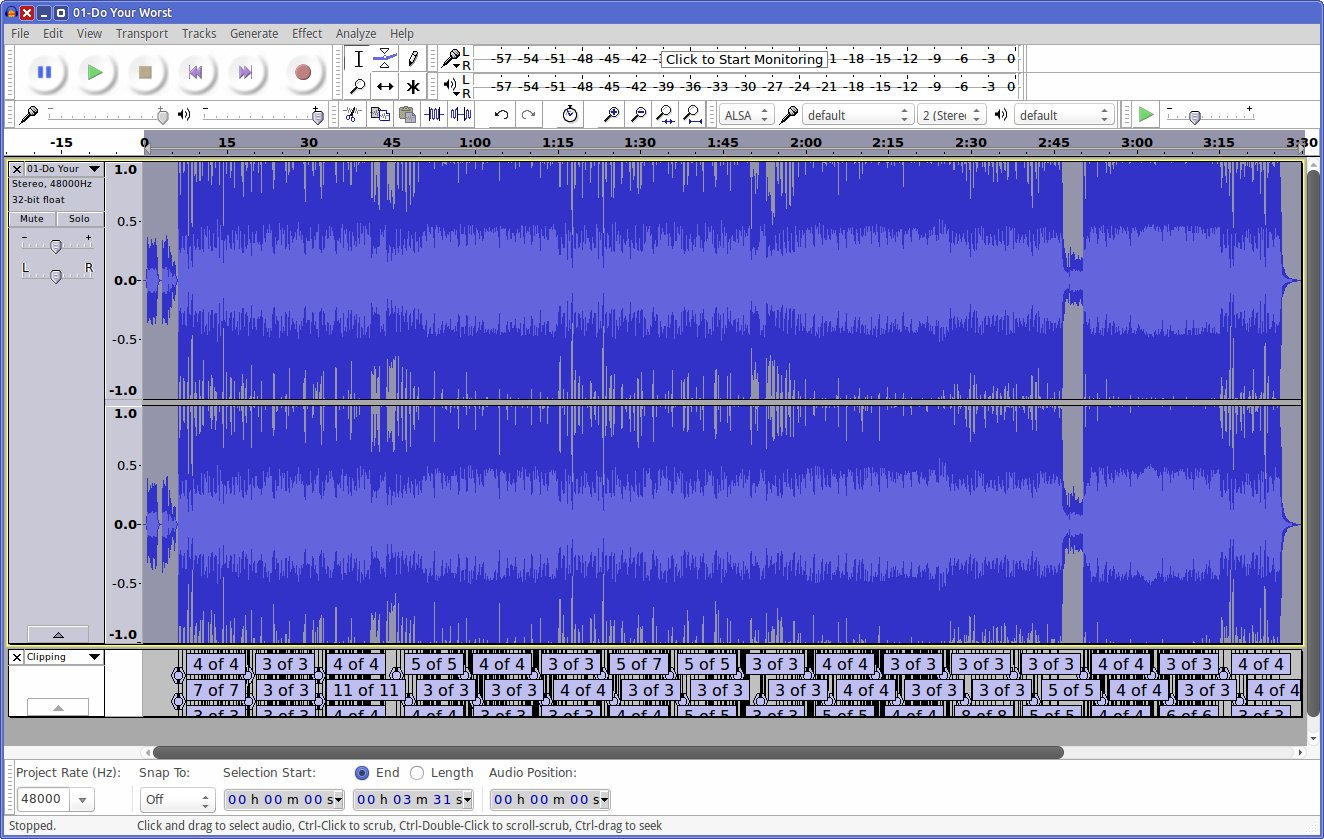Select the Selection (I-beam) tool
The height and width of the screenshot is (839, 1324).
(x=358, y=59)
